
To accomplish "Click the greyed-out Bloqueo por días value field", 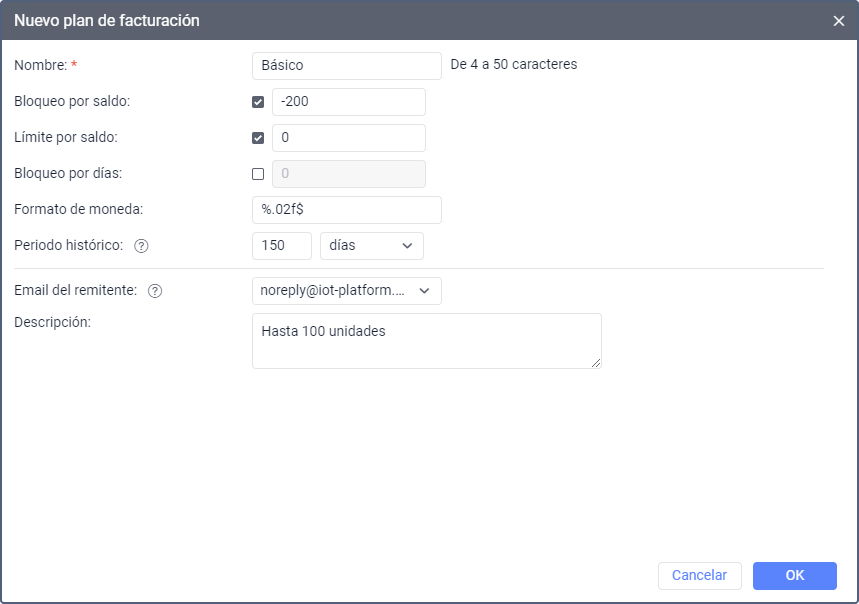I will coord(348,174).
